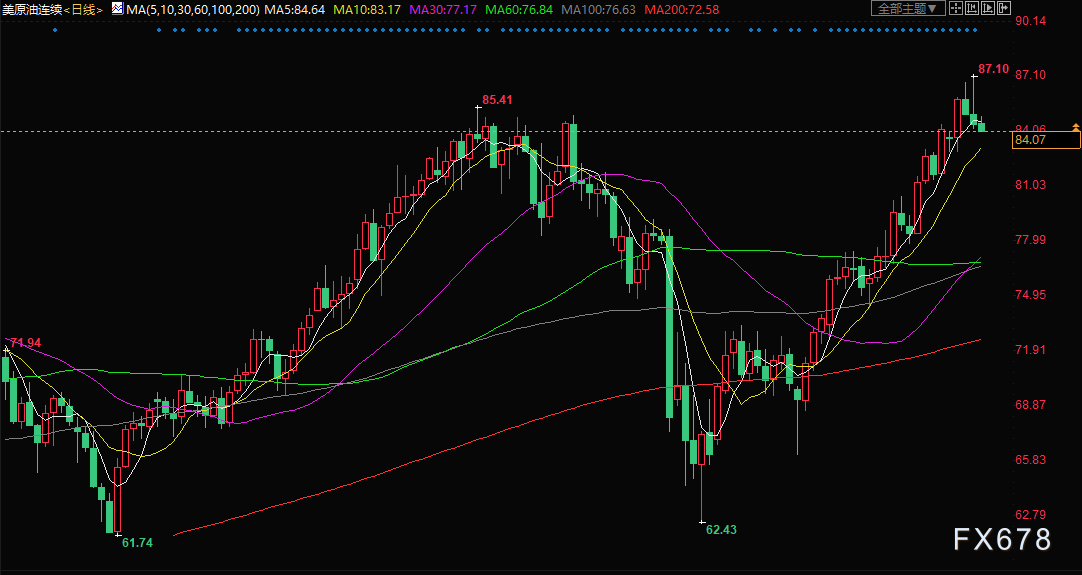The height and width of the screenshot is (575, 1082).
Task: Click the 71.91 price axis value
Action: tap(1031, 350)
